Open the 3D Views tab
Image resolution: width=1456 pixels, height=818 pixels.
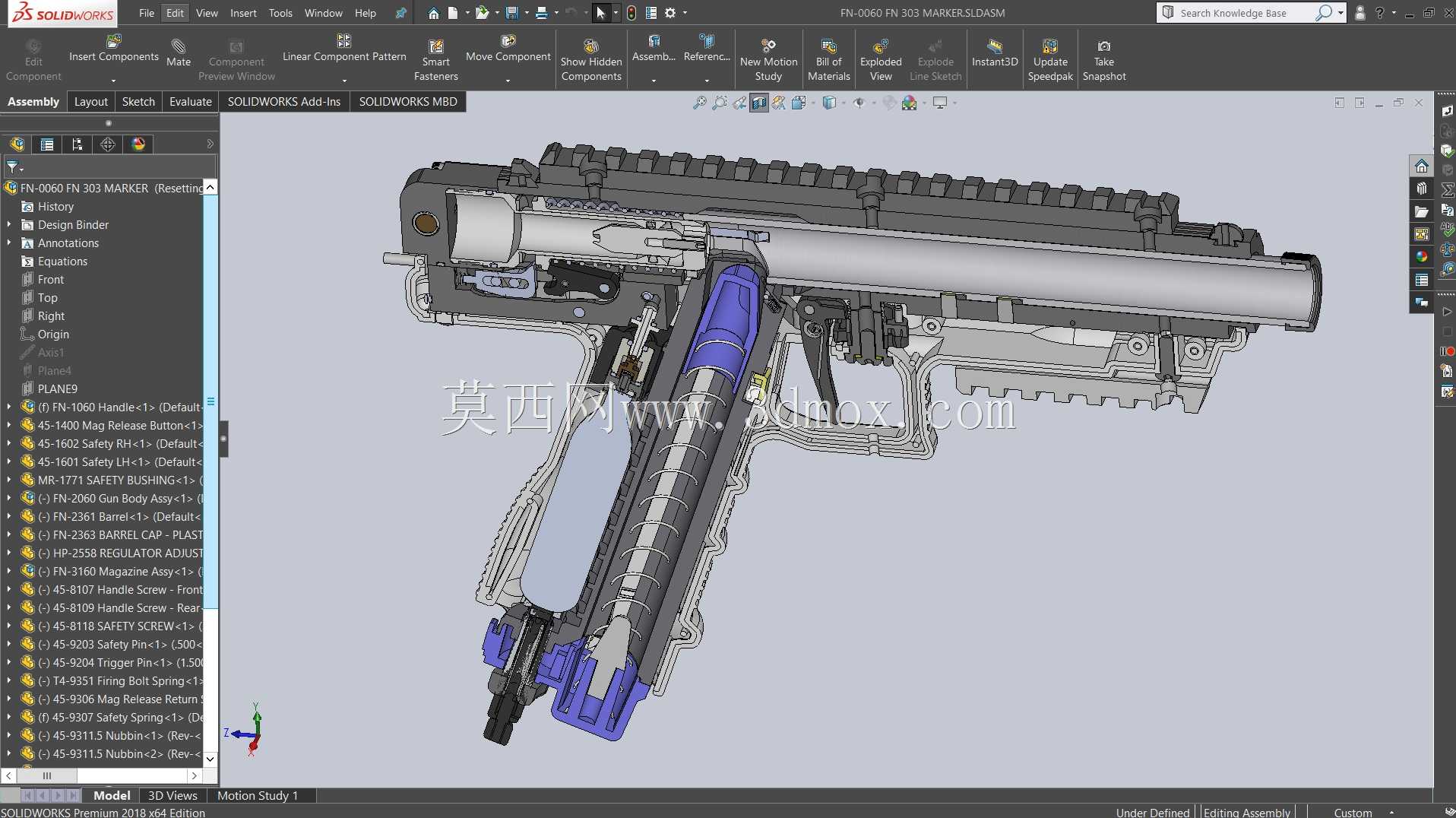pyautogui.click(x=173, y=795)
